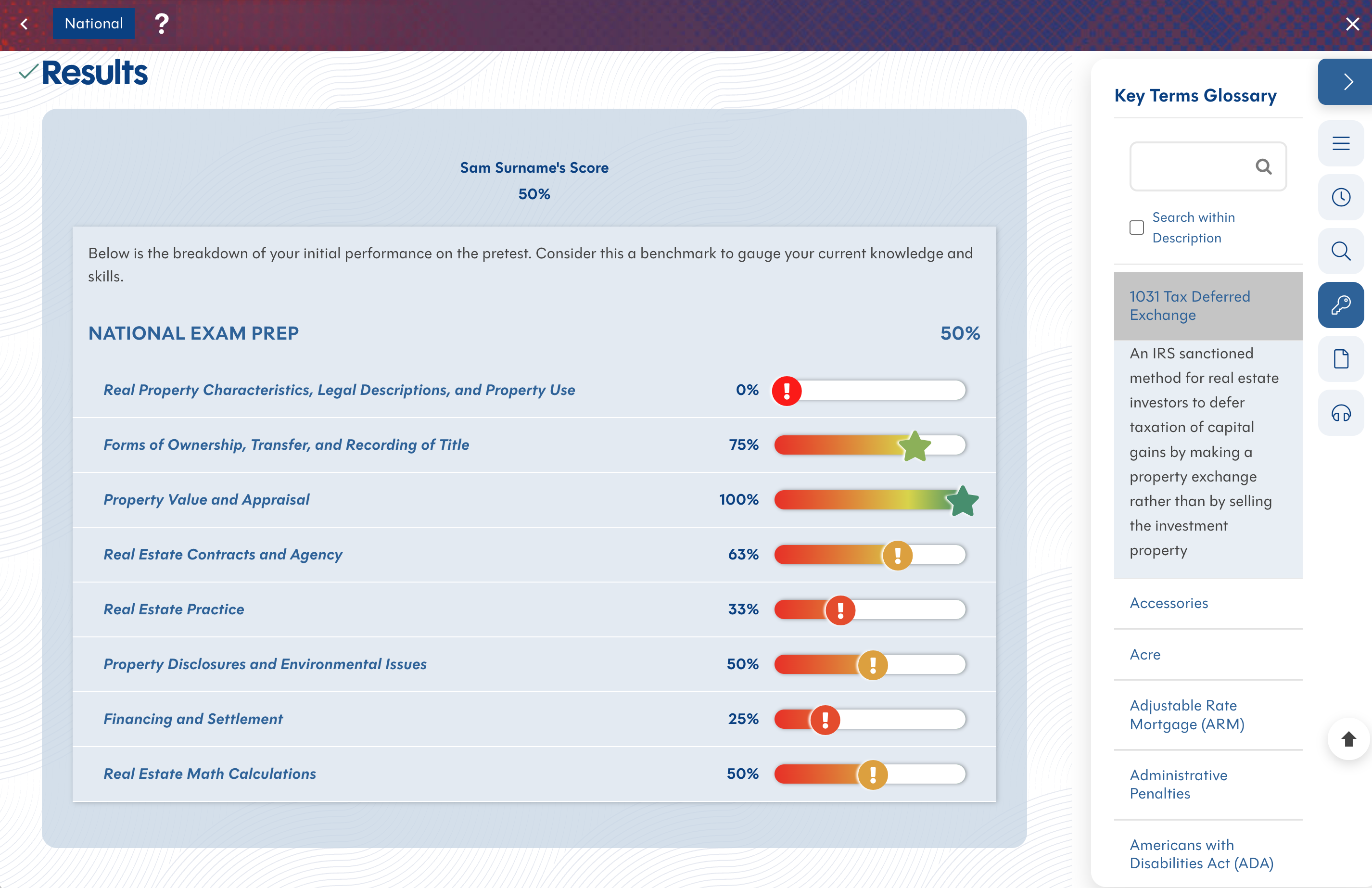Open Forms of Ownership, Transfer category
Image resolution: width=1372 pixels, height=888 pixels.
click(286, 444)
